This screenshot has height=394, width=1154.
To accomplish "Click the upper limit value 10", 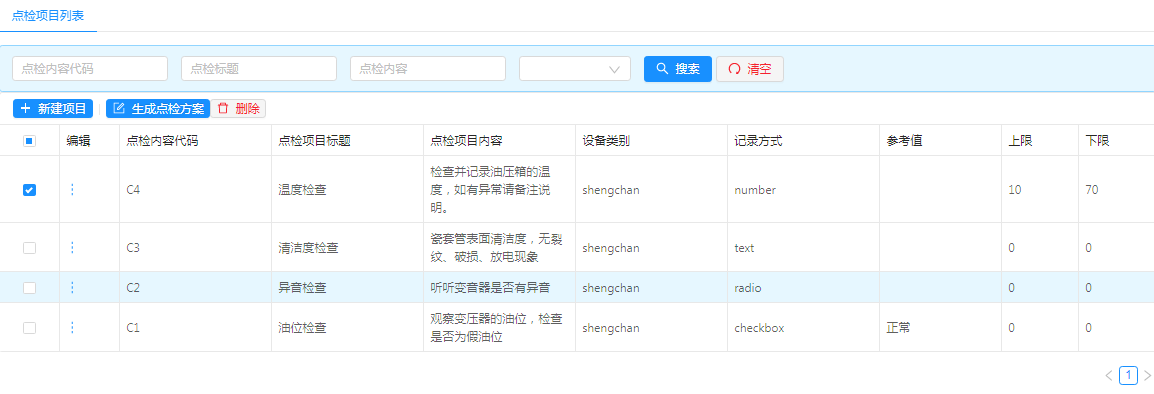I will (1015, 190).
